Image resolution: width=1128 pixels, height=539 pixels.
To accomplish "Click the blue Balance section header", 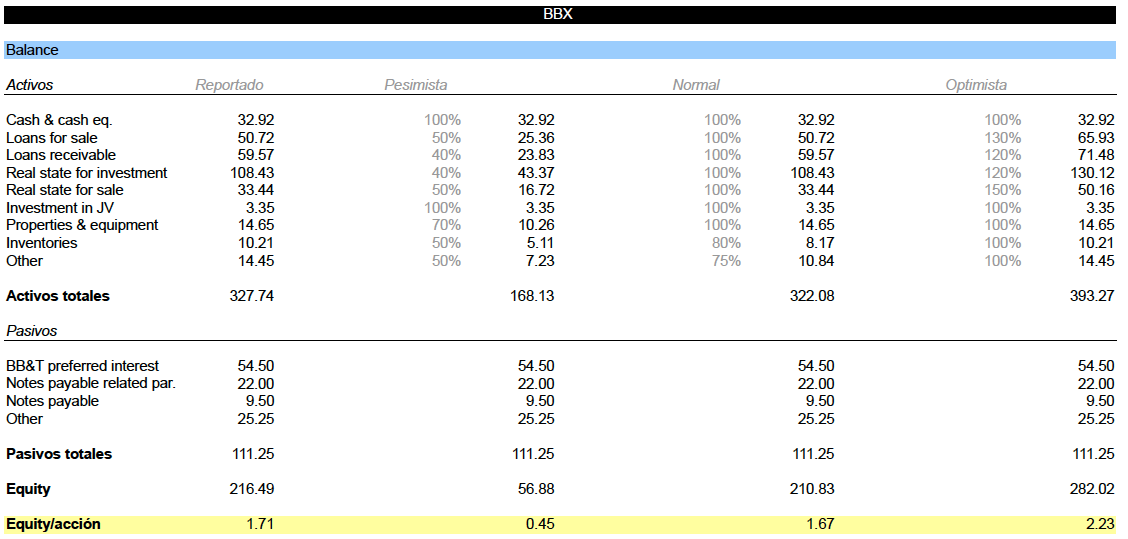I will tap(559, 50).
